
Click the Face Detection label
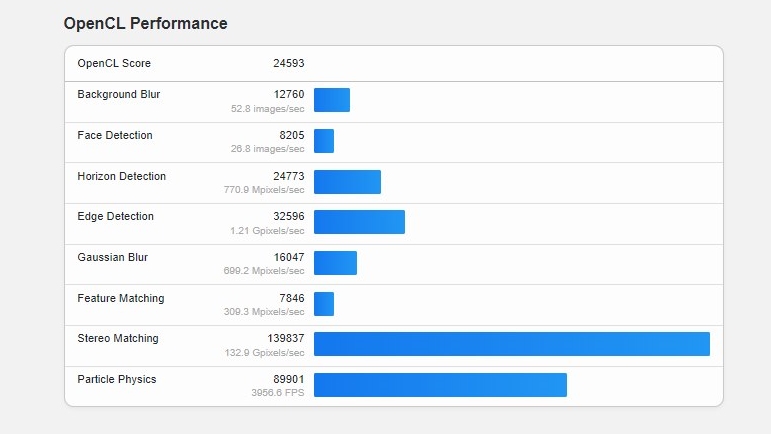(x=115, y=135)
